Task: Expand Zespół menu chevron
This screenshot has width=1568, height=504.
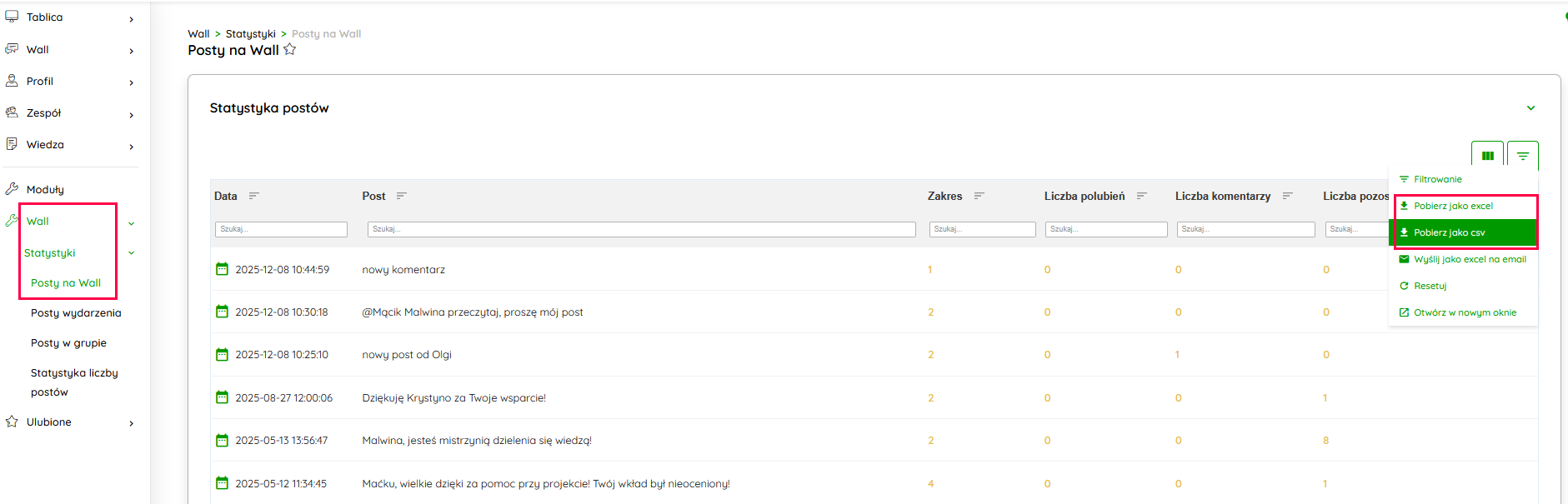Action: (132, 115)
